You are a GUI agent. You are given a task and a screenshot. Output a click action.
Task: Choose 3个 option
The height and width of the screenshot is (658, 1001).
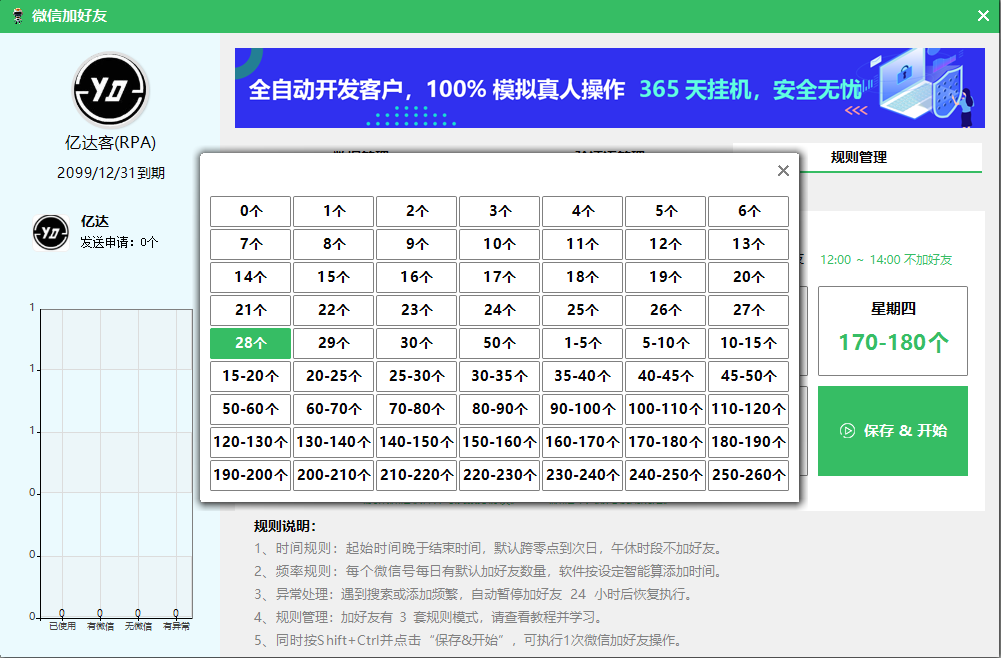499,211
